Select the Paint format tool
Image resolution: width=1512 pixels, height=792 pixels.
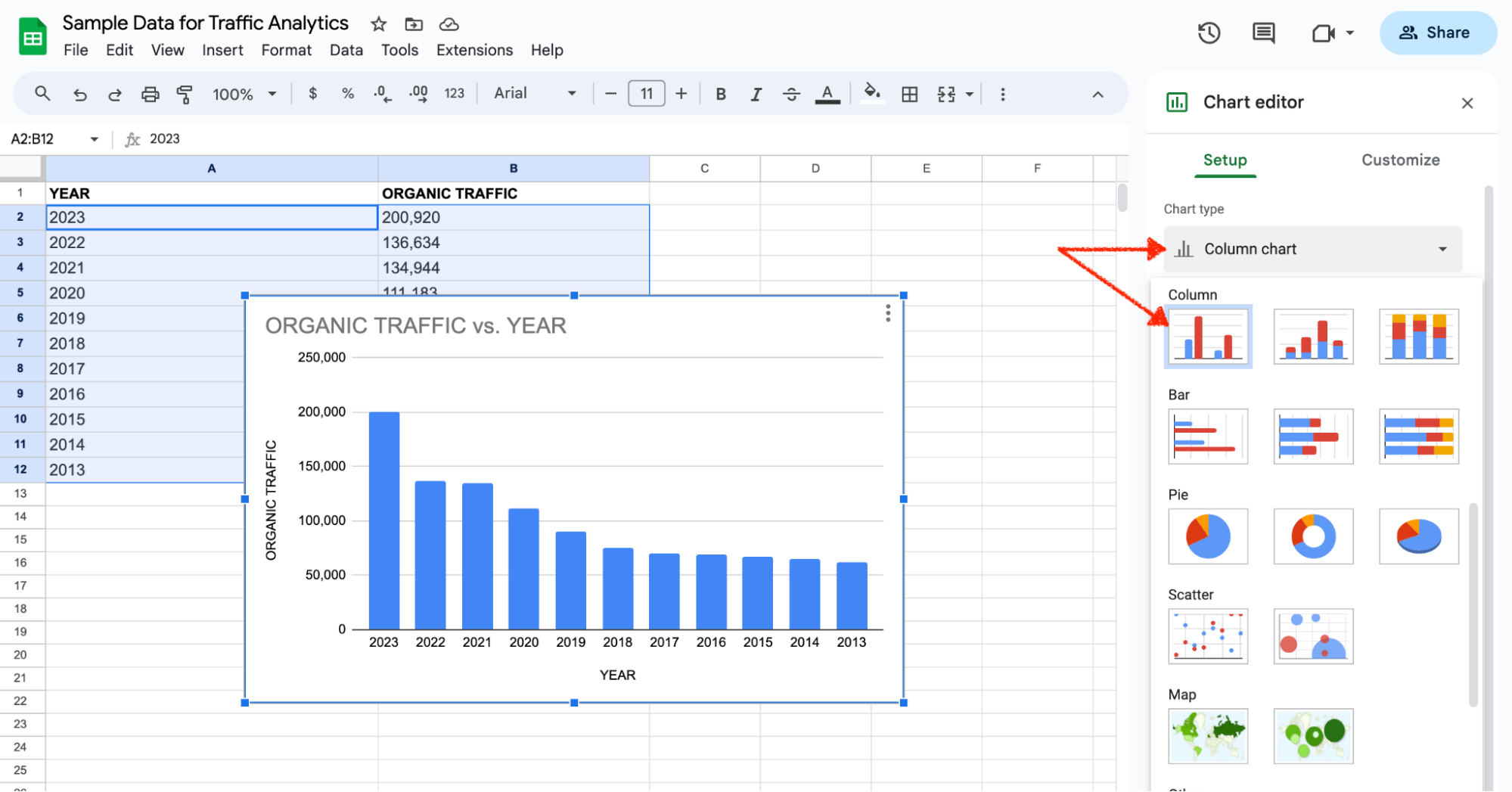185,94
